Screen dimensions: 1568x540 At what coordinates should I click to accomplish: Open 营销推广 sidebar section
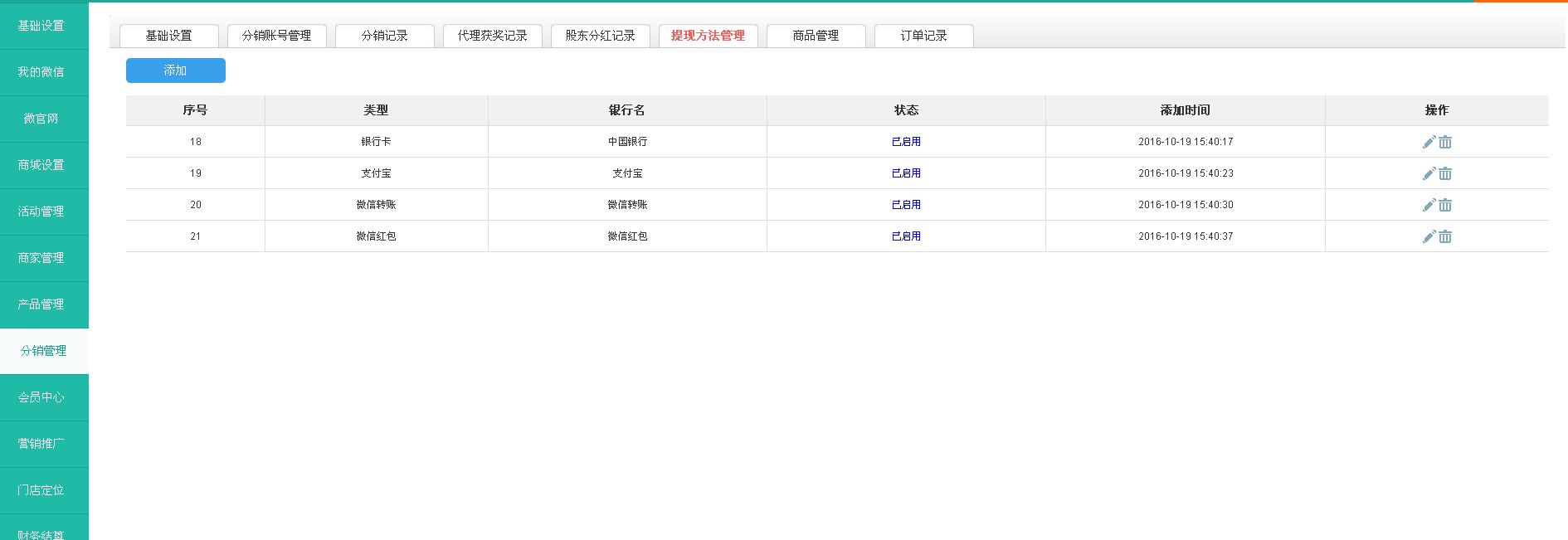point(41,444)
